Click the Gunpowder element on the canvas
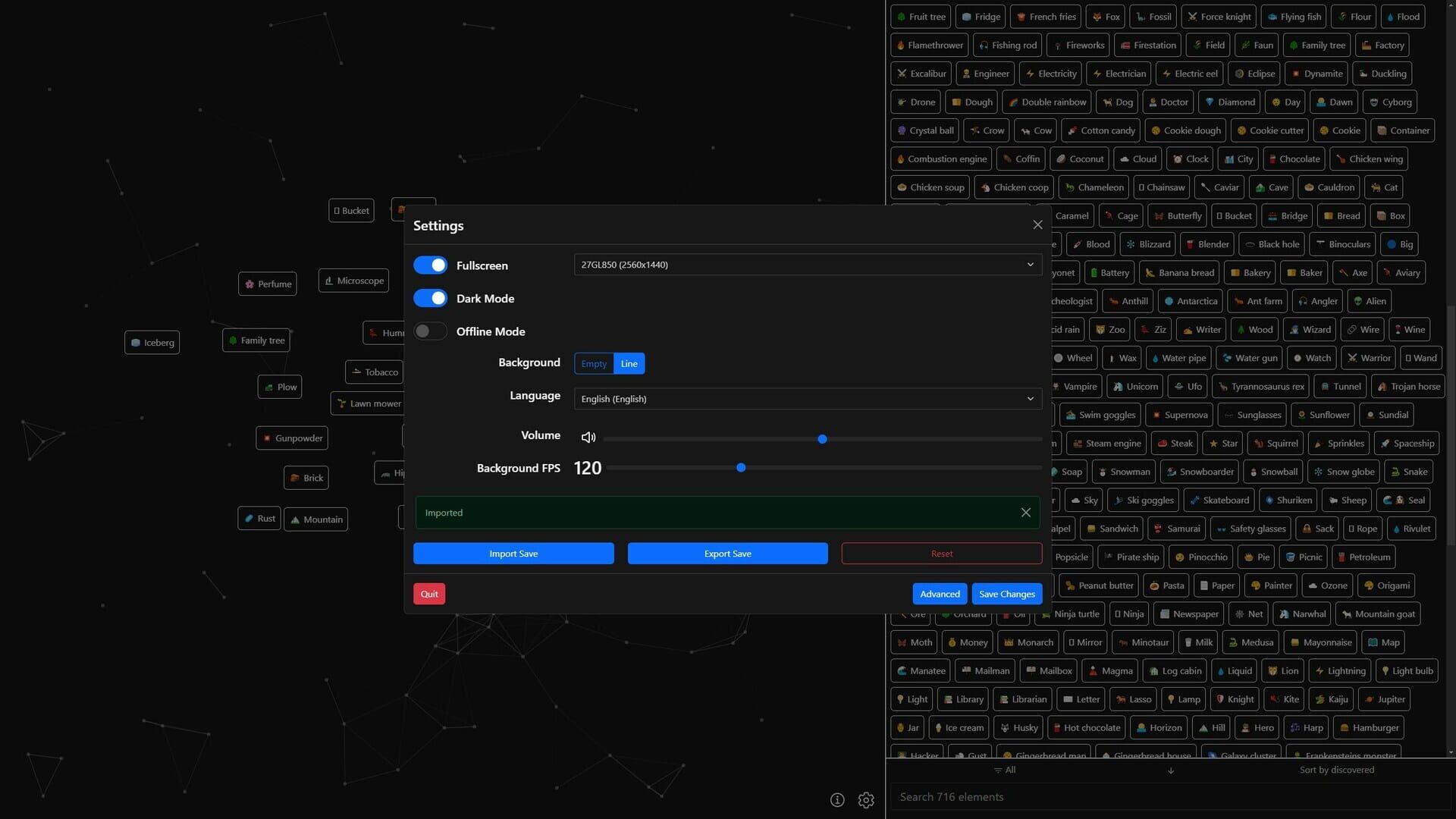The image size is (1456, 819). tap(292, 438)
